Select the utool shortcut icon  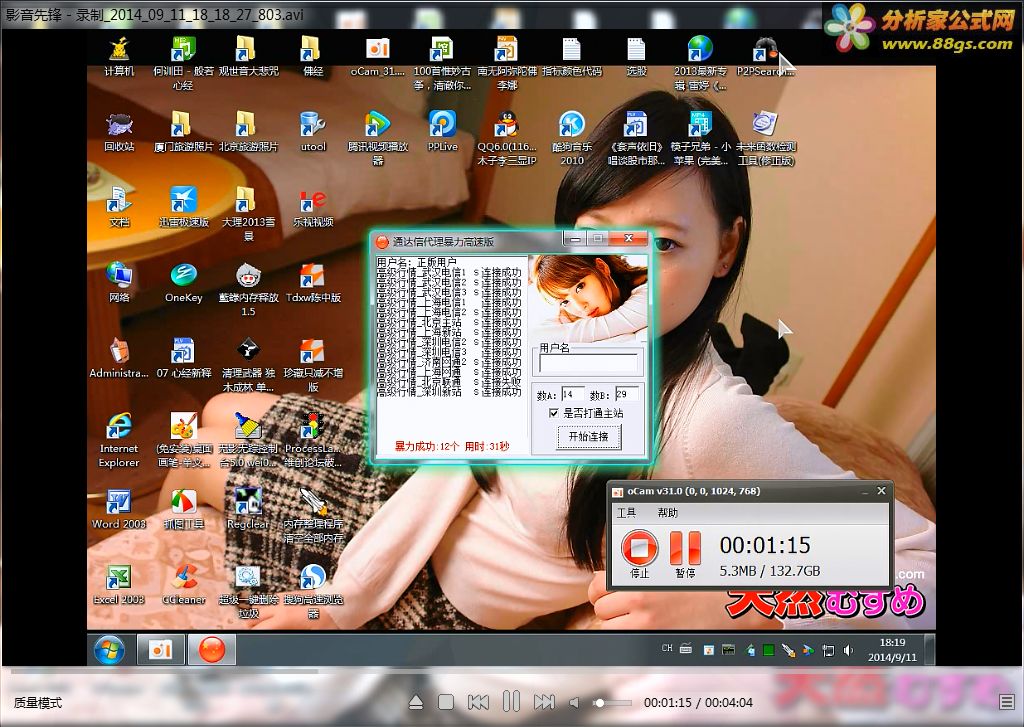313,131
